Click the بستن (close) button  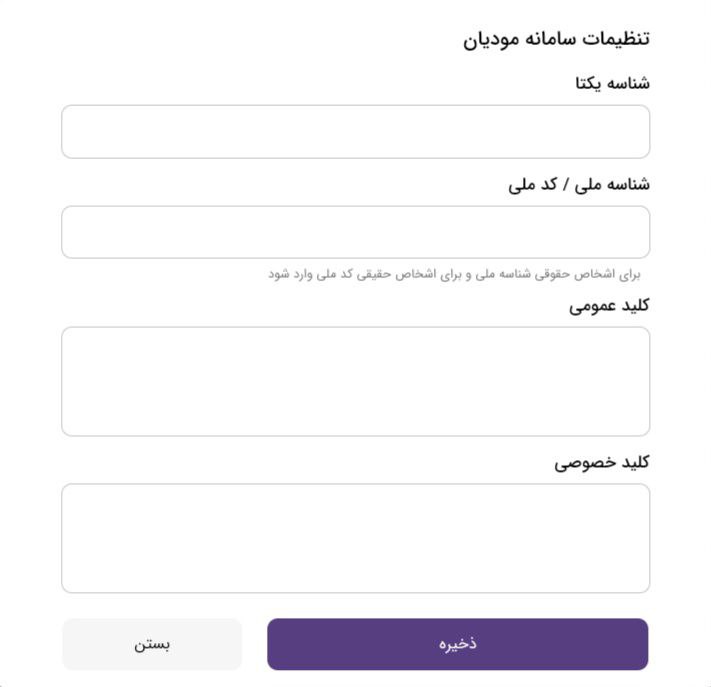(152, 644)
